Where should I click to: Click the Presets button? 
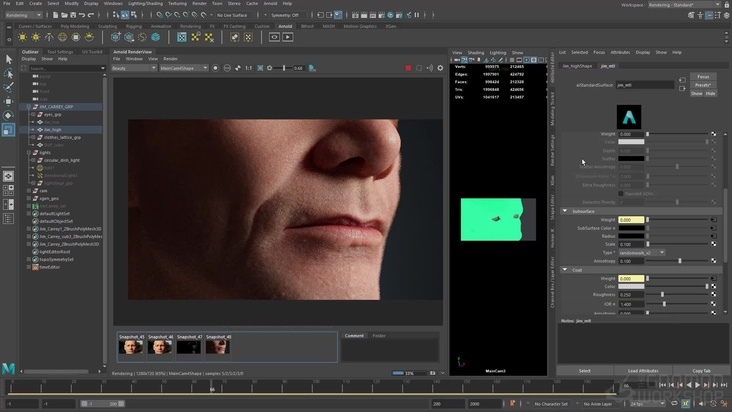point(704,85)
